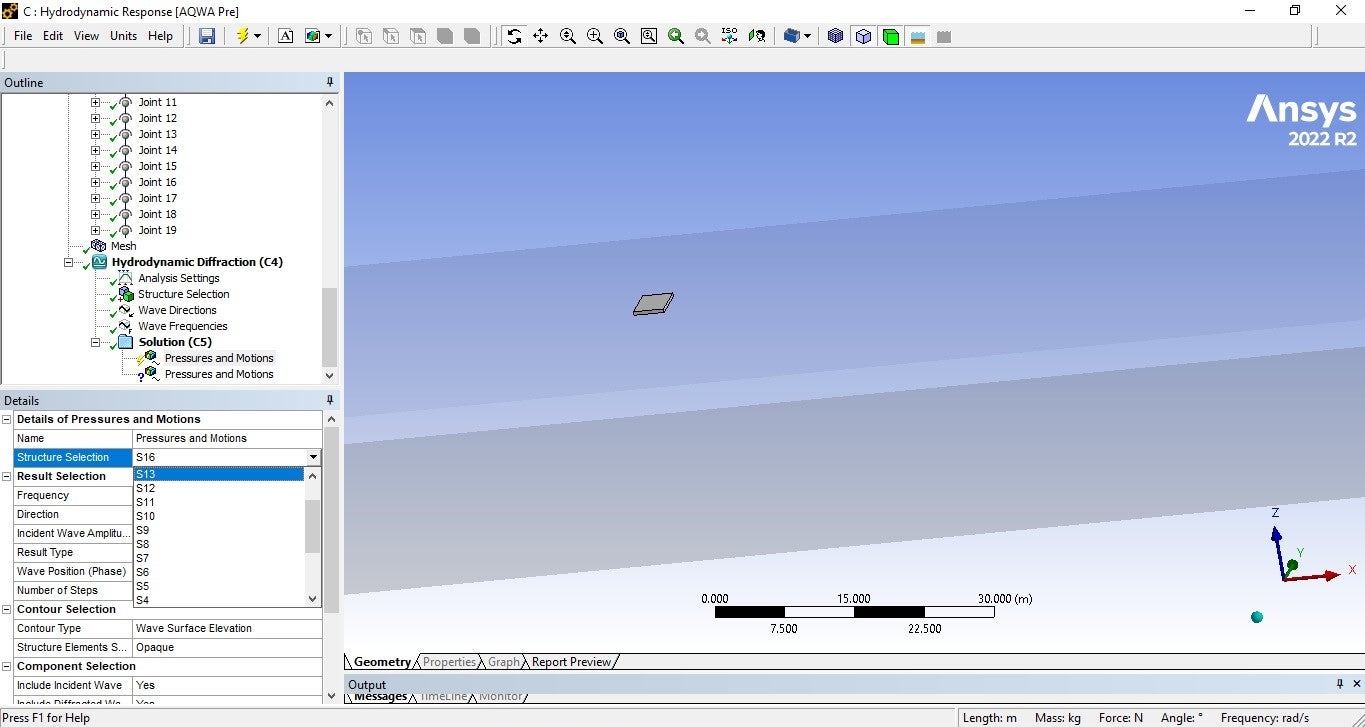Click the dropdown list's vertical scrollbar
The height and width of the screenshot is (727, 1365).
[x=313, y=527]
